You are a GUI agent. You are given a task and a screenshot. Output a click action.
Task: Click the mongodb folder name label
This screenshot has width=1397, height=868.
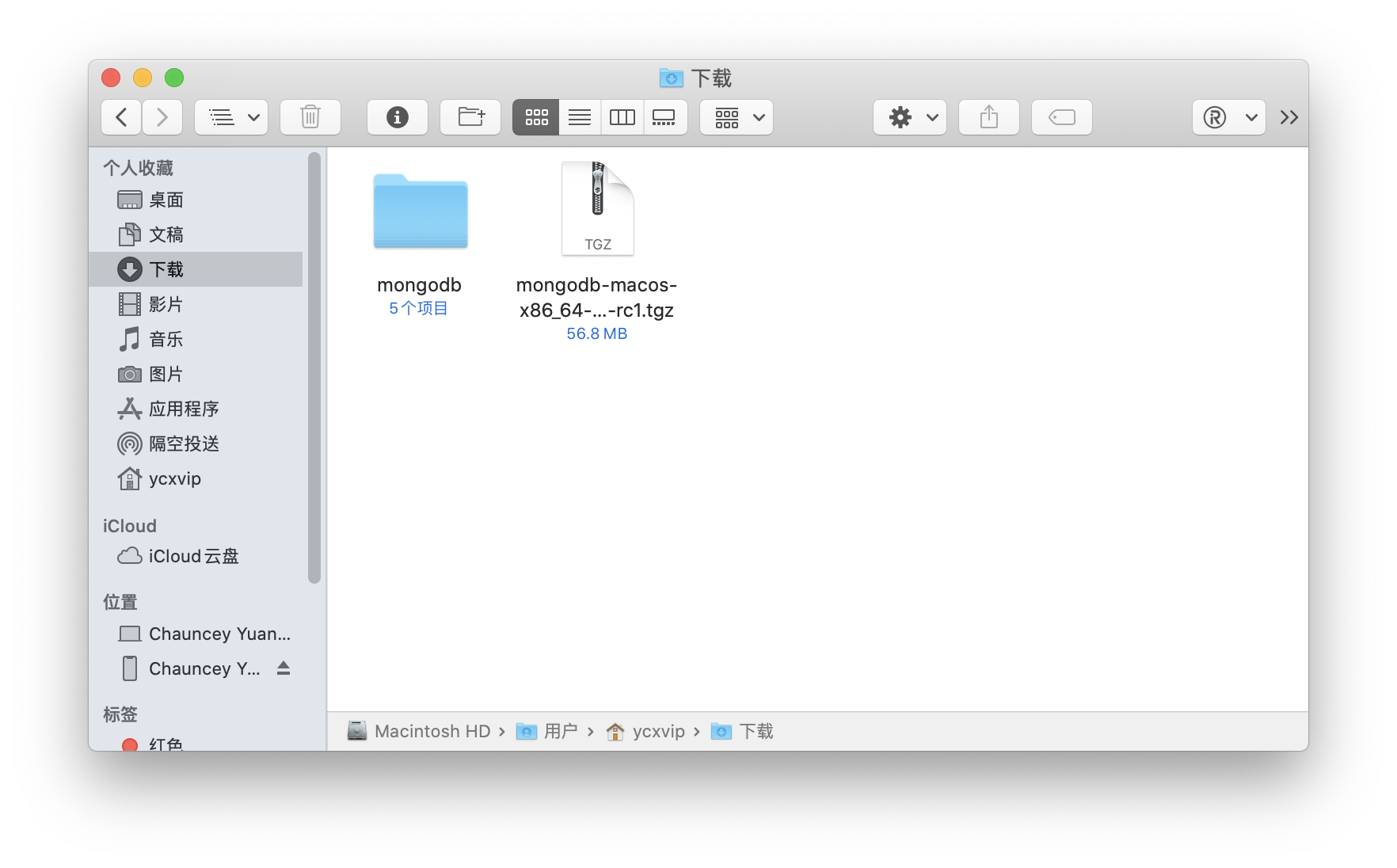419,285
